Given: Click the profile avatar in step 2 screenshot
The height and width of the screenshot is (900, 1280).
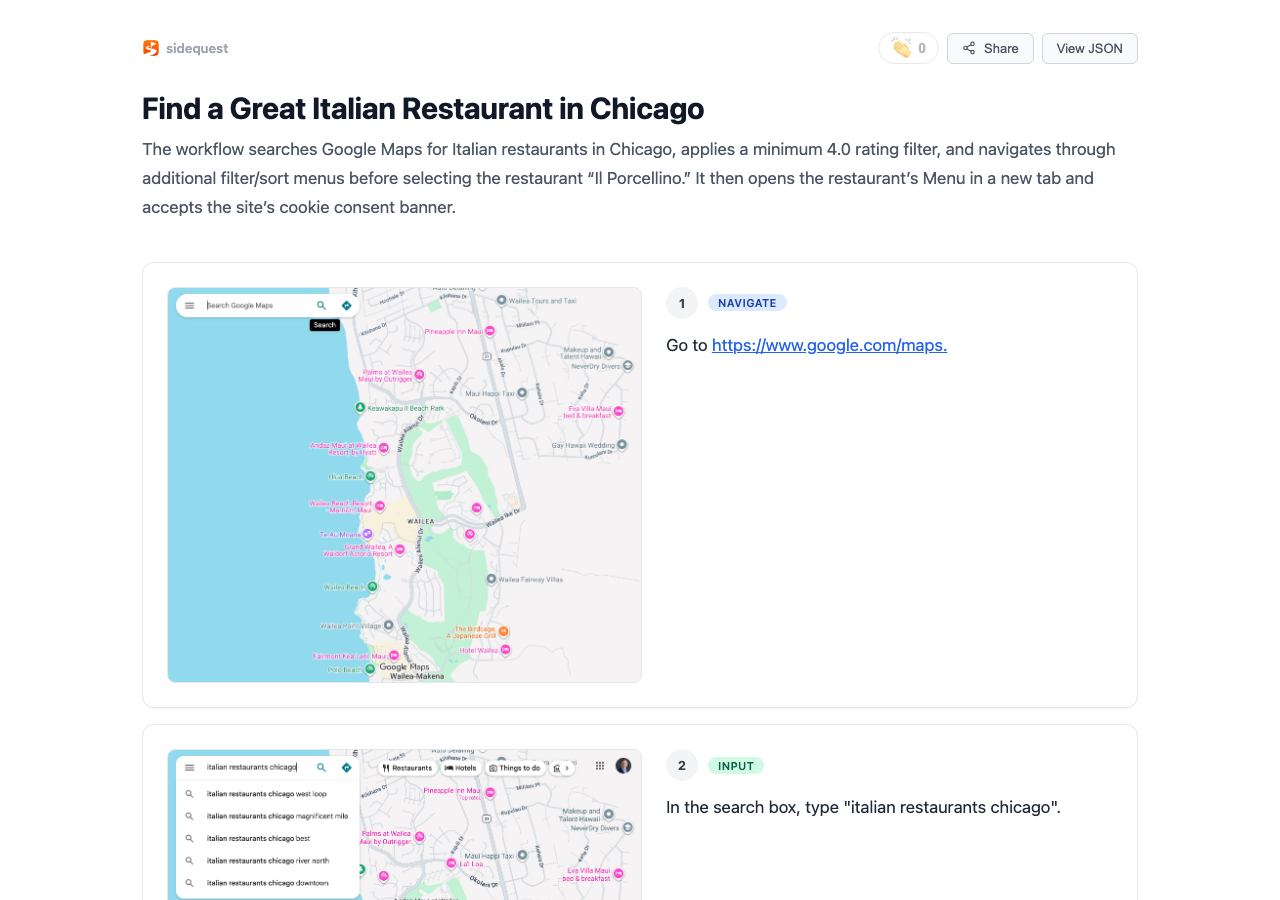Looking at the screenshot, I should 623,766.
